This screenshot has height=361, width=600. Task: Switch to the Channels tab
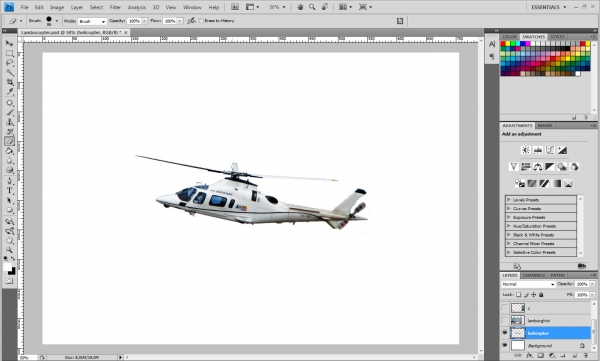pyautogui.click(x=533, y=275)
